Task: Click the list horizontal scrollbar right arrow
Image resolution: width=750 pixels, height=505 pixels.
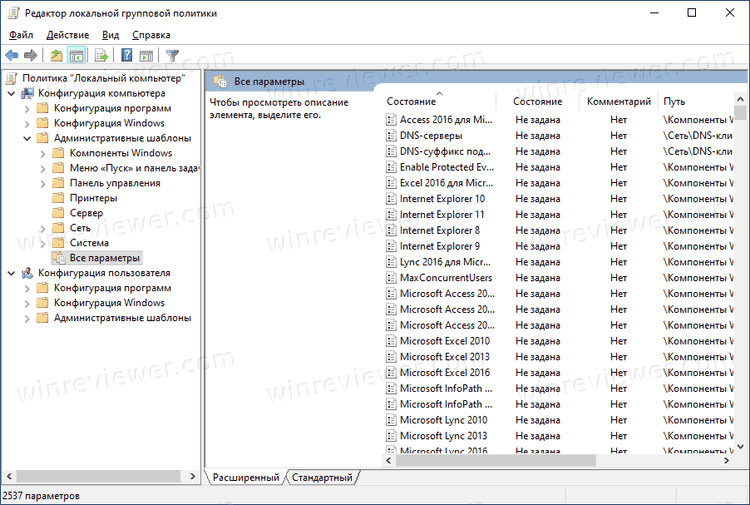Action: click(727, 461)
